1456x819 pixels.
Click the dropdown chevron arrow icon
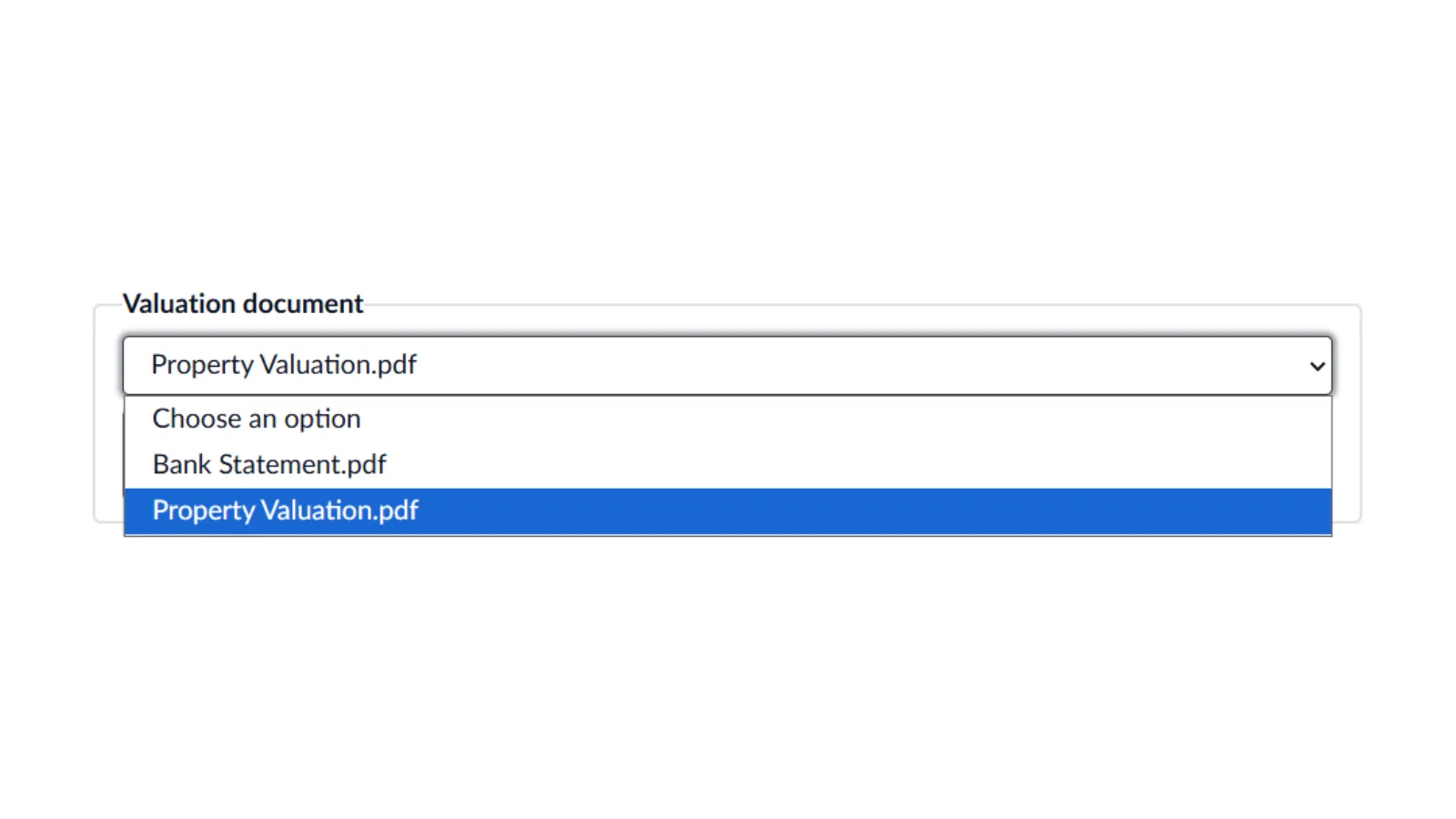pos(1316,366)
